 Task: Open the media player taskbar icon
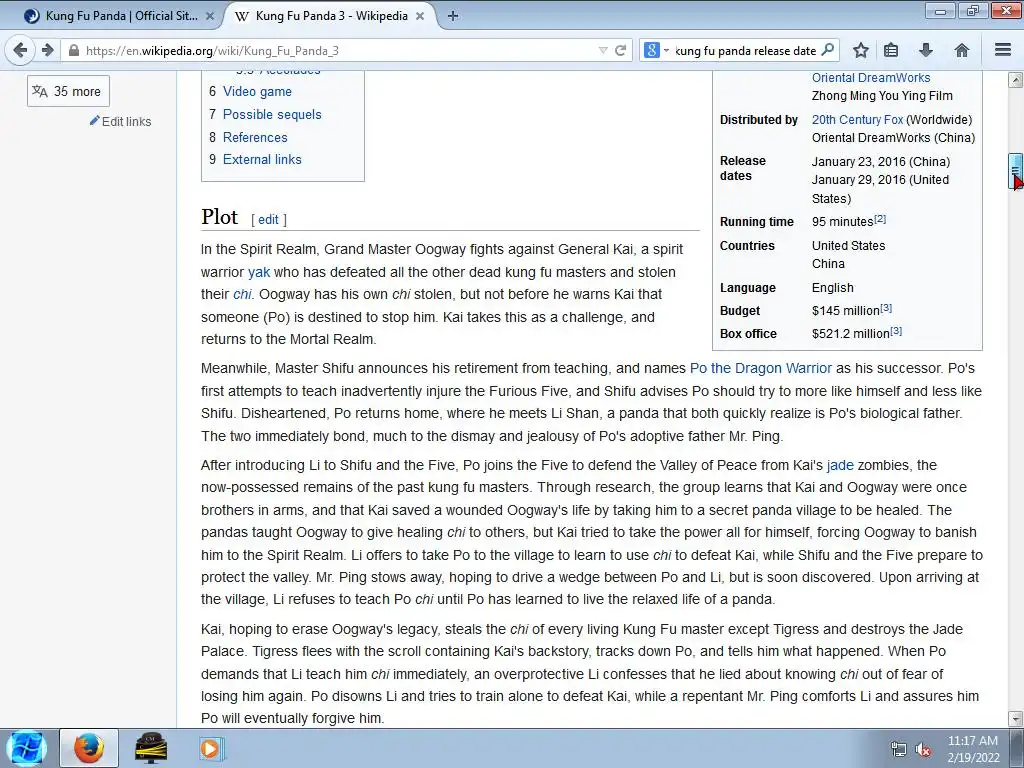(210, 748)
